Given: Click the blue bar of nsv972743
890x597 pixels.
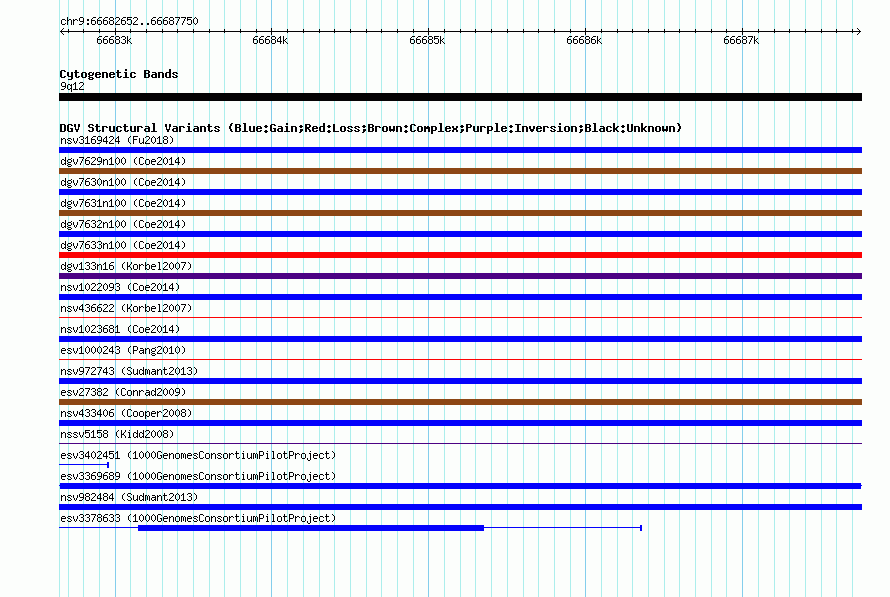Looking at the screenshot, I should tap(460, 381).
